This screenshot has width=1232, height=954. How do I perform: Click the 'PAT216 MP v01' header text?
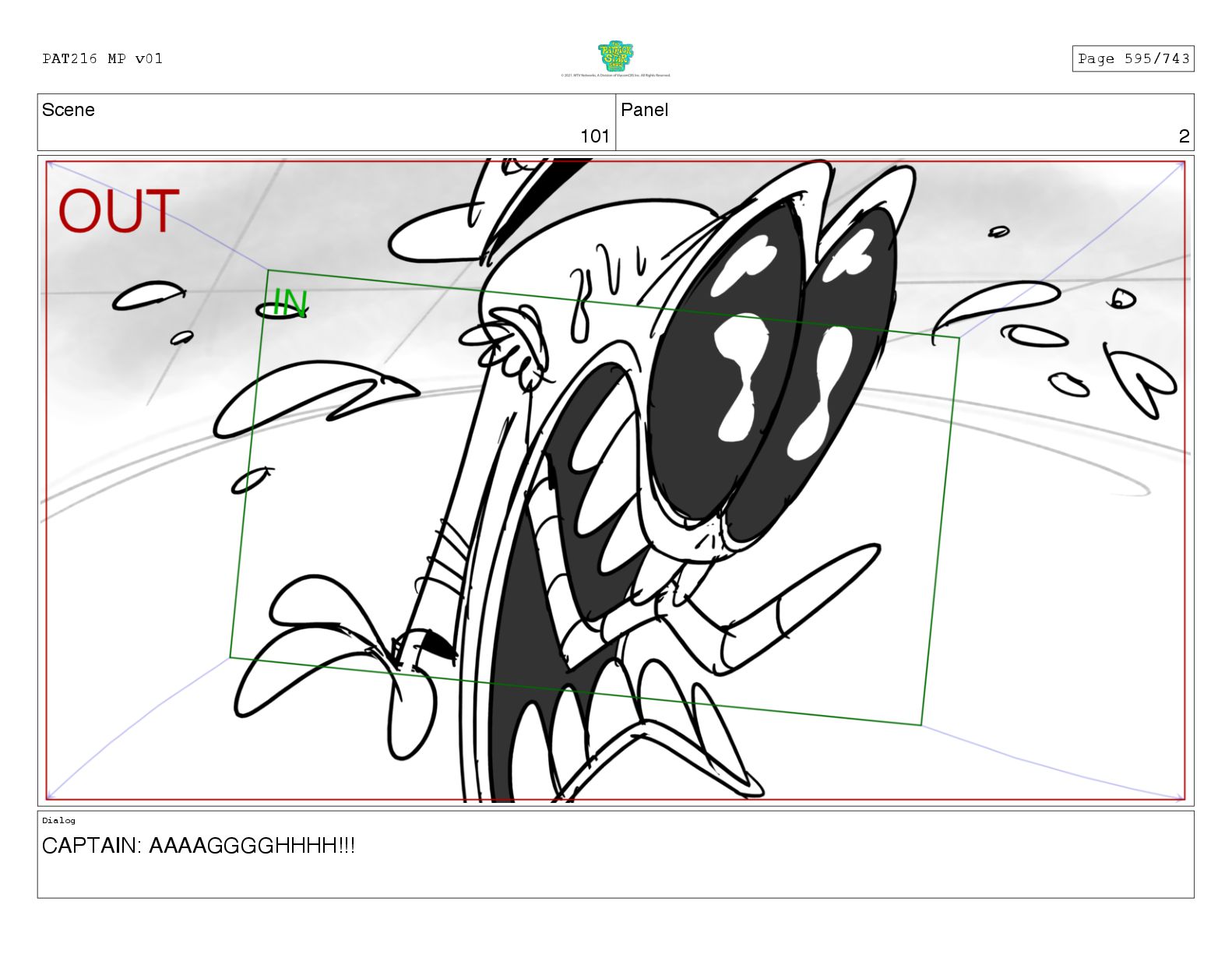103,58
